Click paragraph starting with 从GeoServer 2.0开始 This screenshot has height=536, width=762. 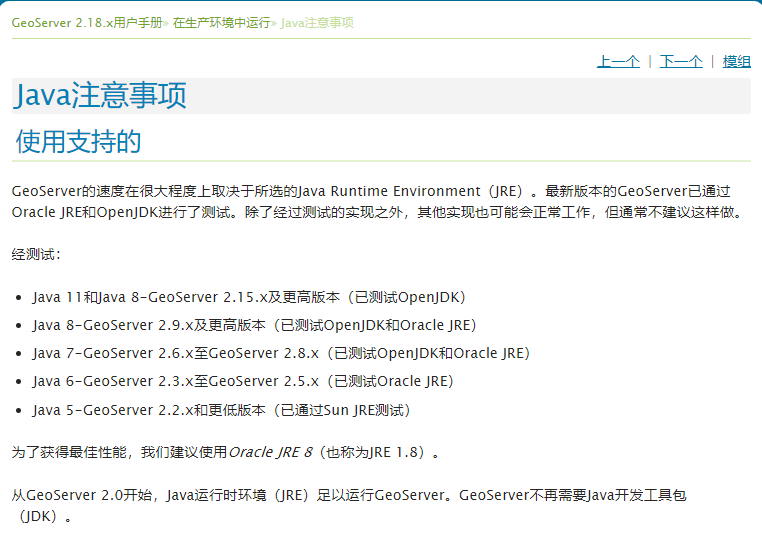[x=348, y=505]
